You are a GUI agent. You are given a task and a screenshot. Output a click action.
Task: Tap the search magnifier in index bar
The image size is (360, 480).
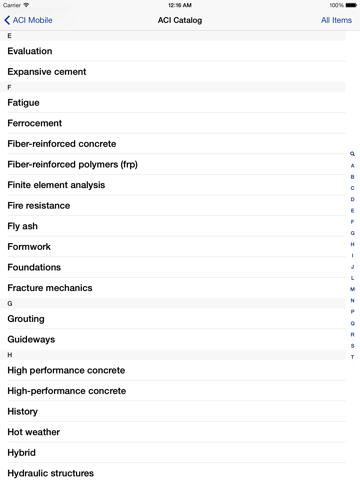[352, 154]
